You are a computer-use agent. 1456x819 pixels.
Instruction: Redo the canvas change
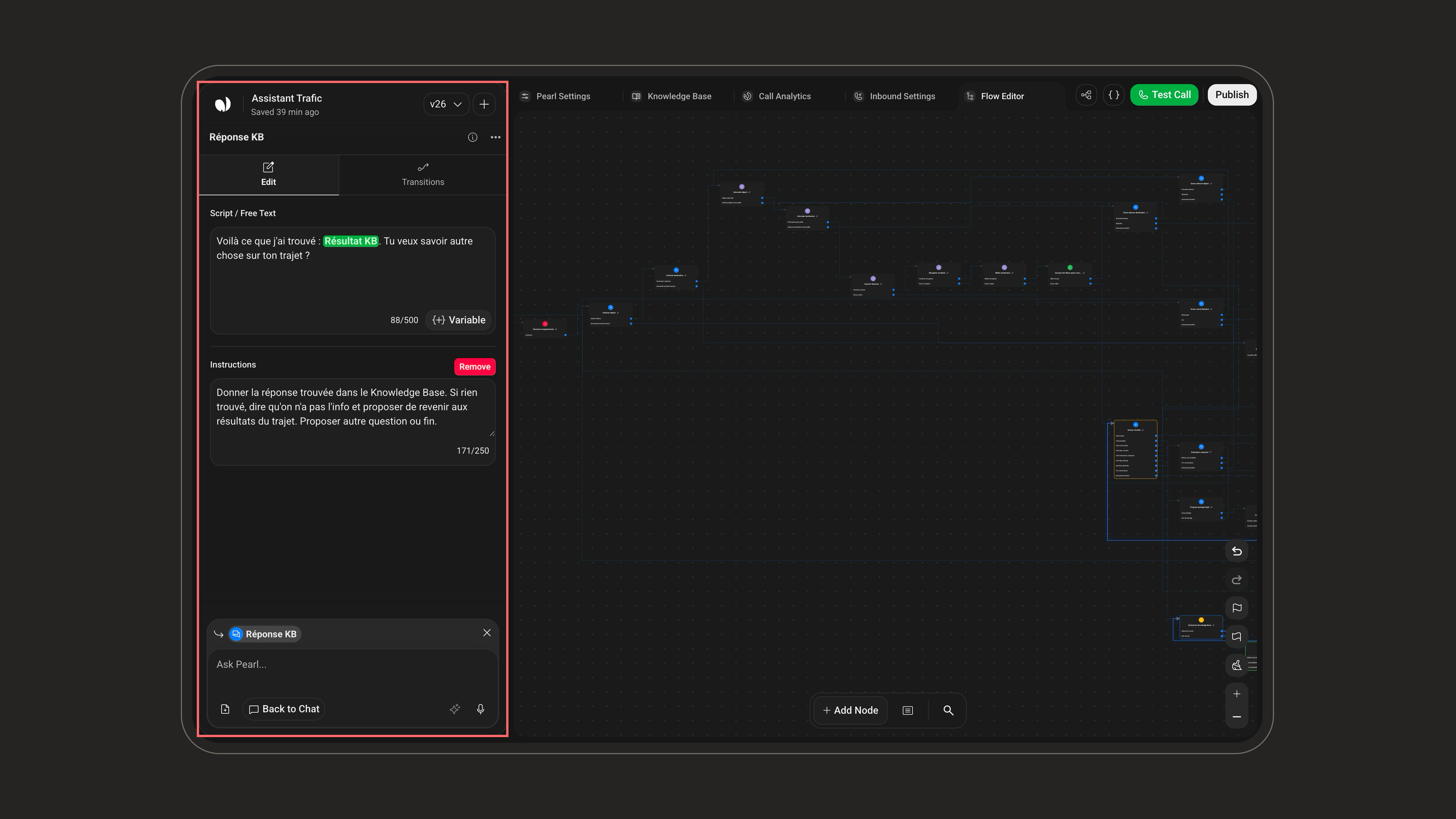[1237, 580]
